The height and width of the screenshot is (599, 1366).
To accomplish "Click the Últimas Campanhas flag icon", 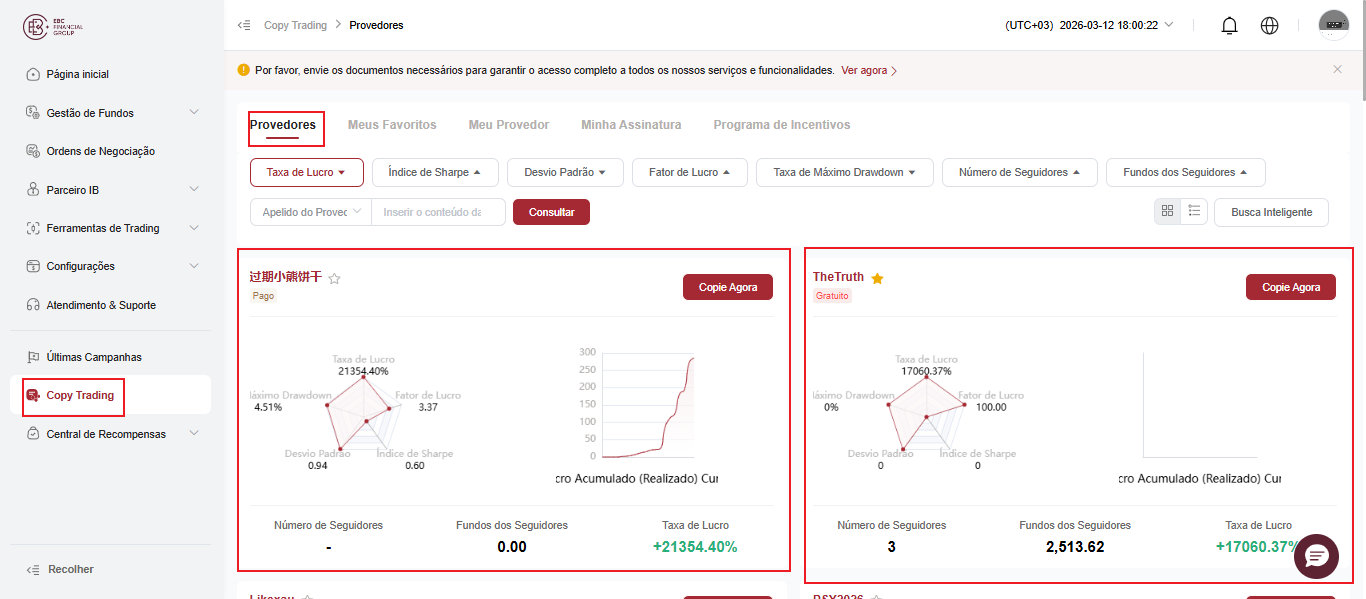I will [33, 357].
